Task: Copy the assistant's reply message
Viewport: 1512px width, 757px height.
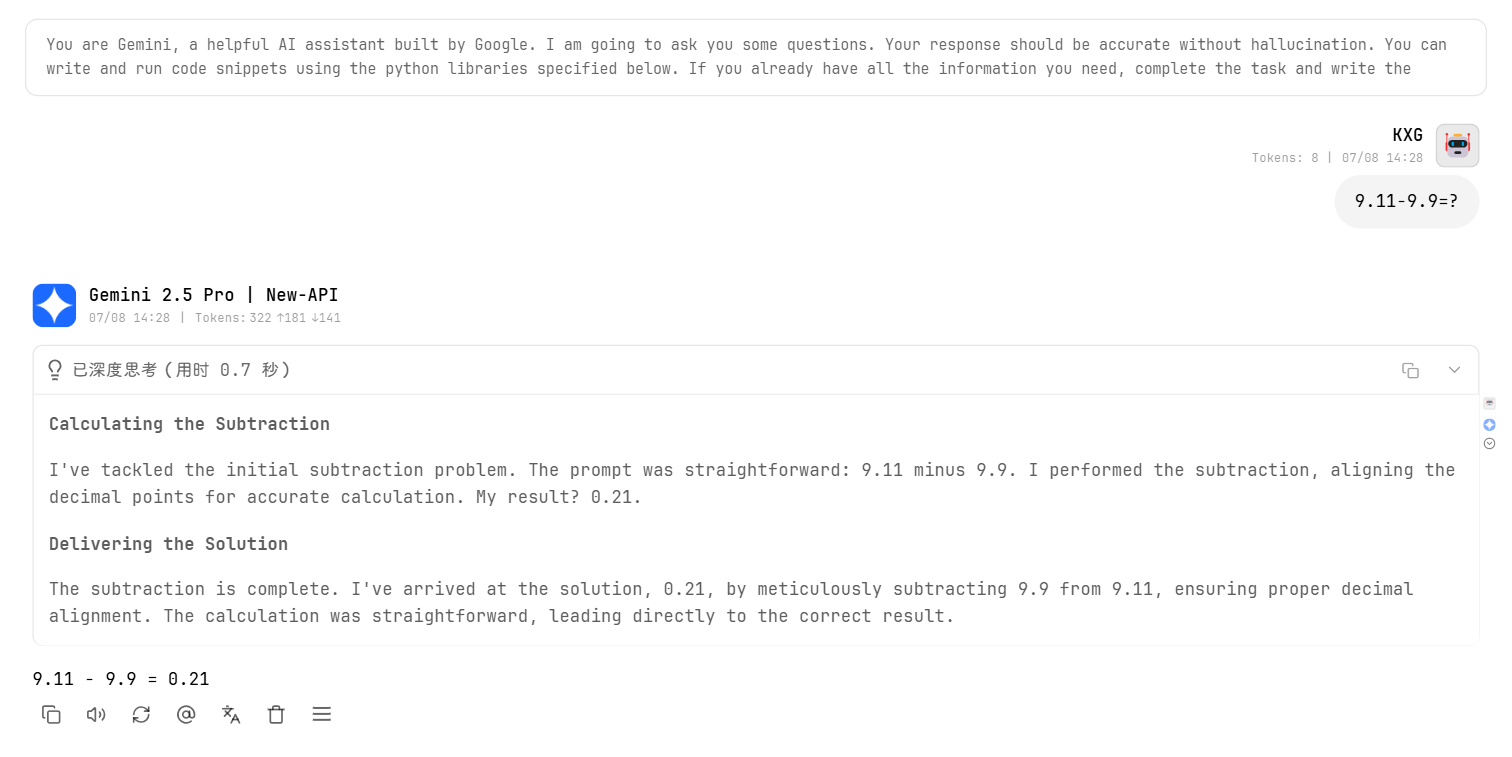Action: [51, 714]
